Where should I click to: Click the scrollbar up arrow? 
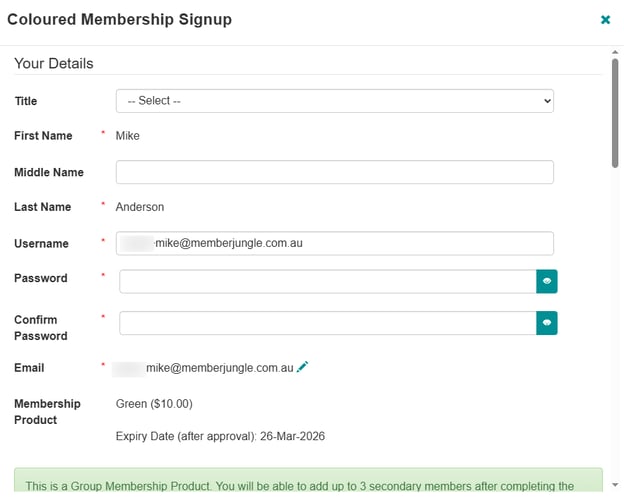[x=615, y=52]
